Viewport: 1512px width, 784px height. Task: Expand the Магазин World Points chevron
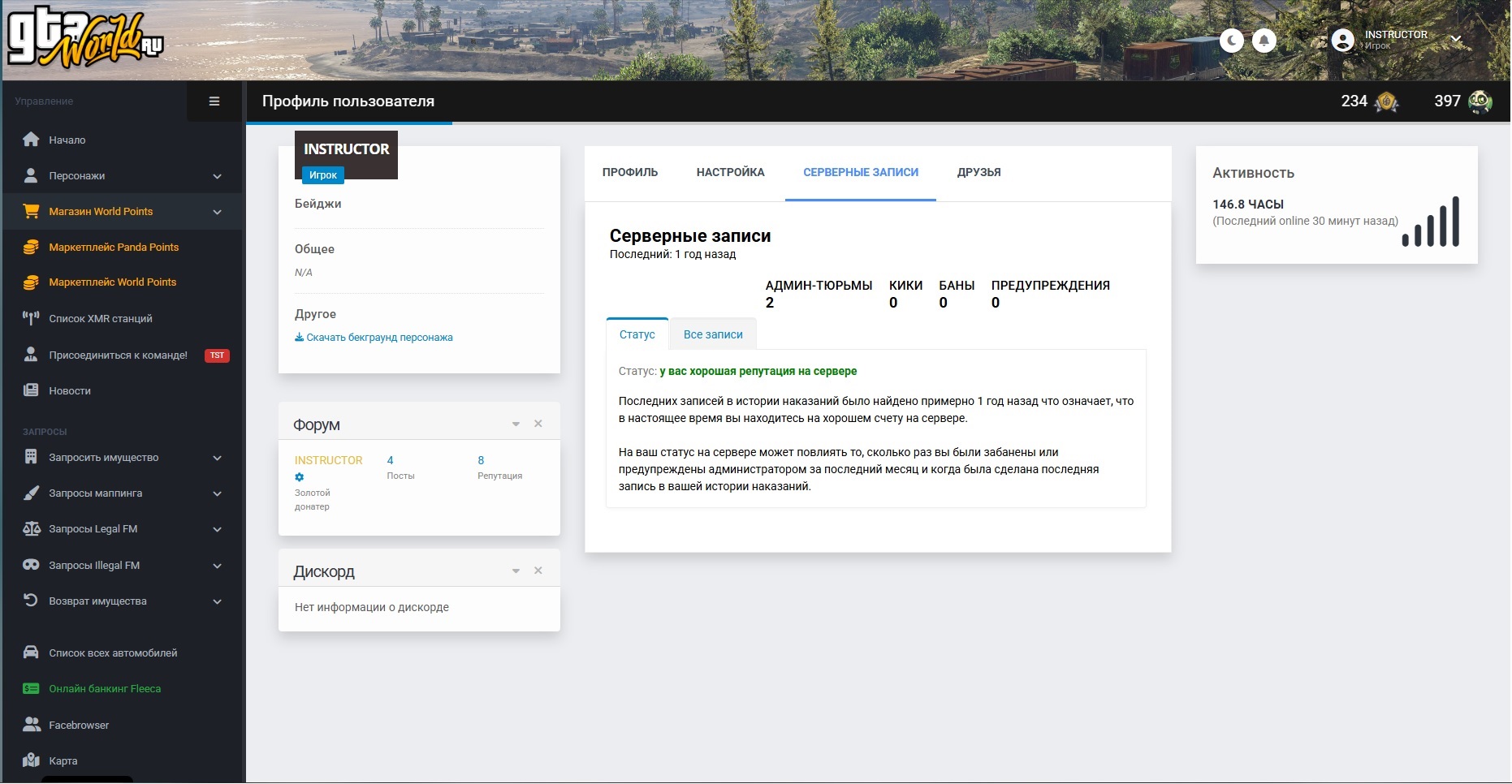[x=217, y=212]
